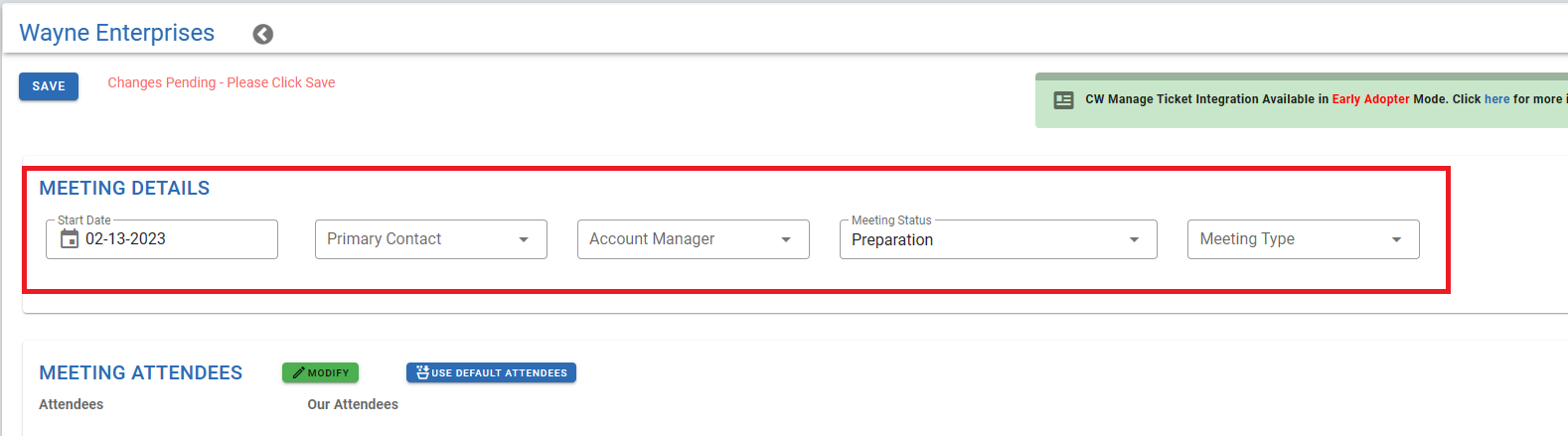Follow the 'here' link in the banner
Viewport: 1568px width, 436px height.
click(1496, 99)
